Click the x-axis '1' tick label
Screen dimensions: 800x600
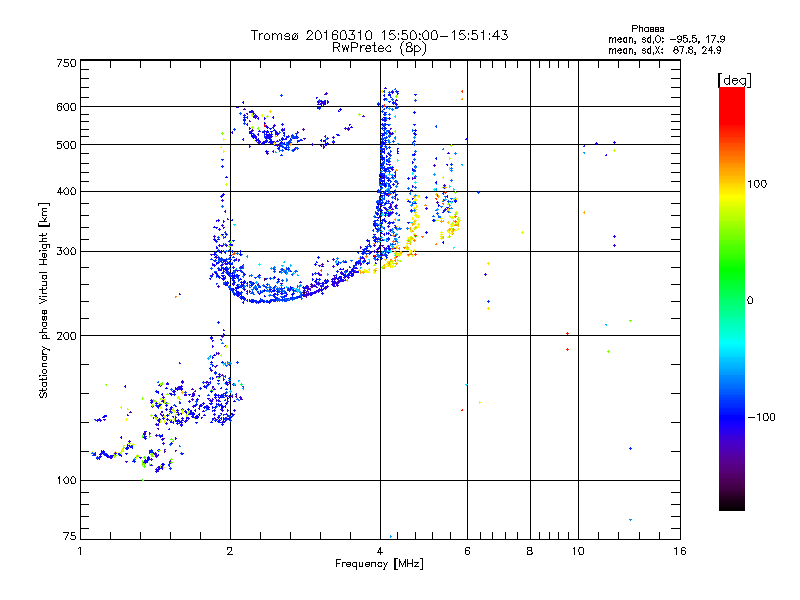click(x=80, y=551)
